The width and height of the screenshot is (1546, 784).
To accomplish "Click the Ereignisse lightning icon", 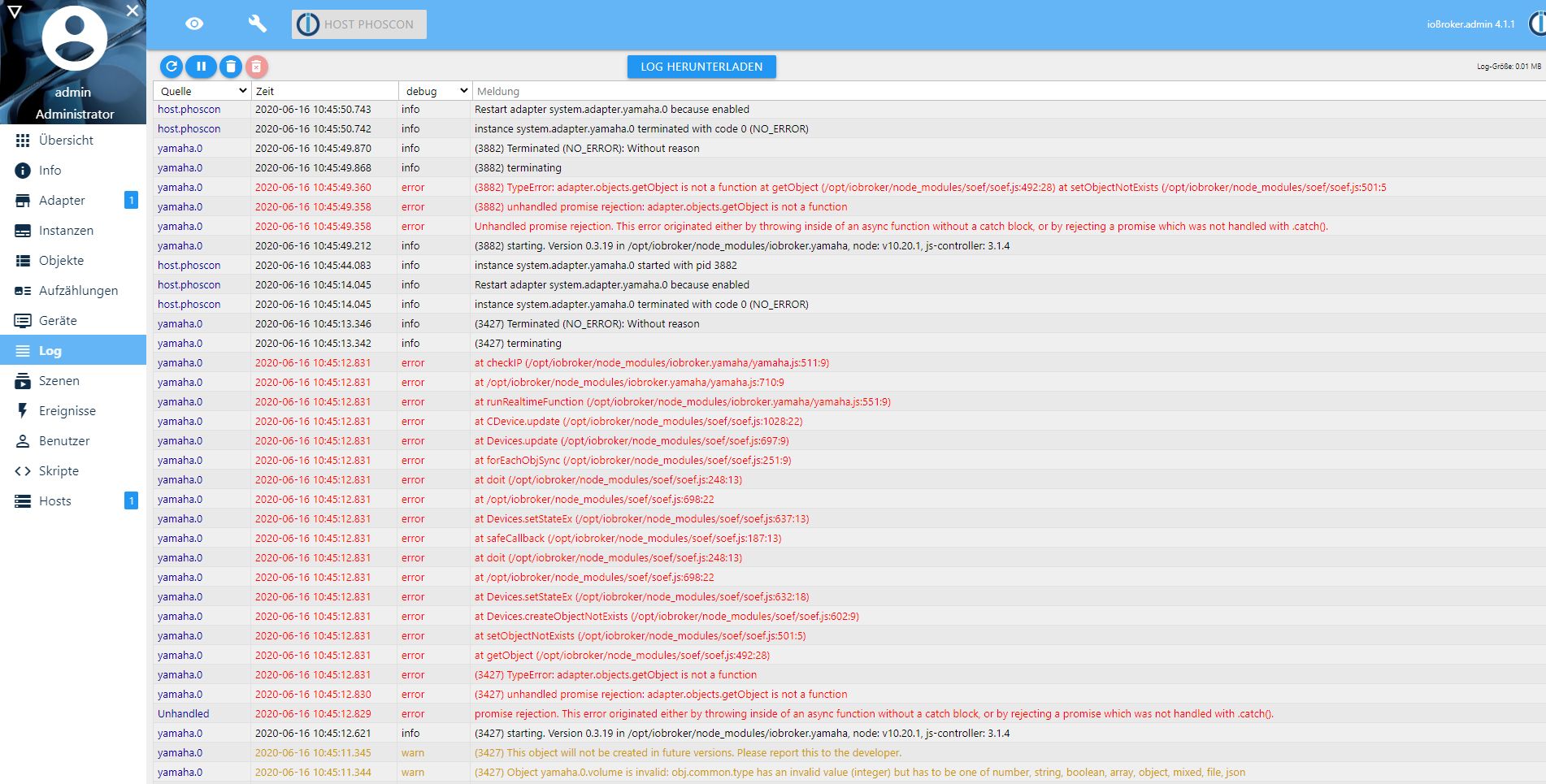I will click(x=23, y=411).
